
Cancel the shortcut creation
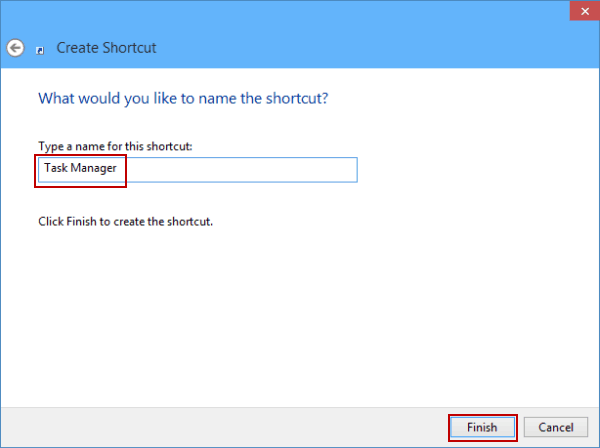coord(556,427)
